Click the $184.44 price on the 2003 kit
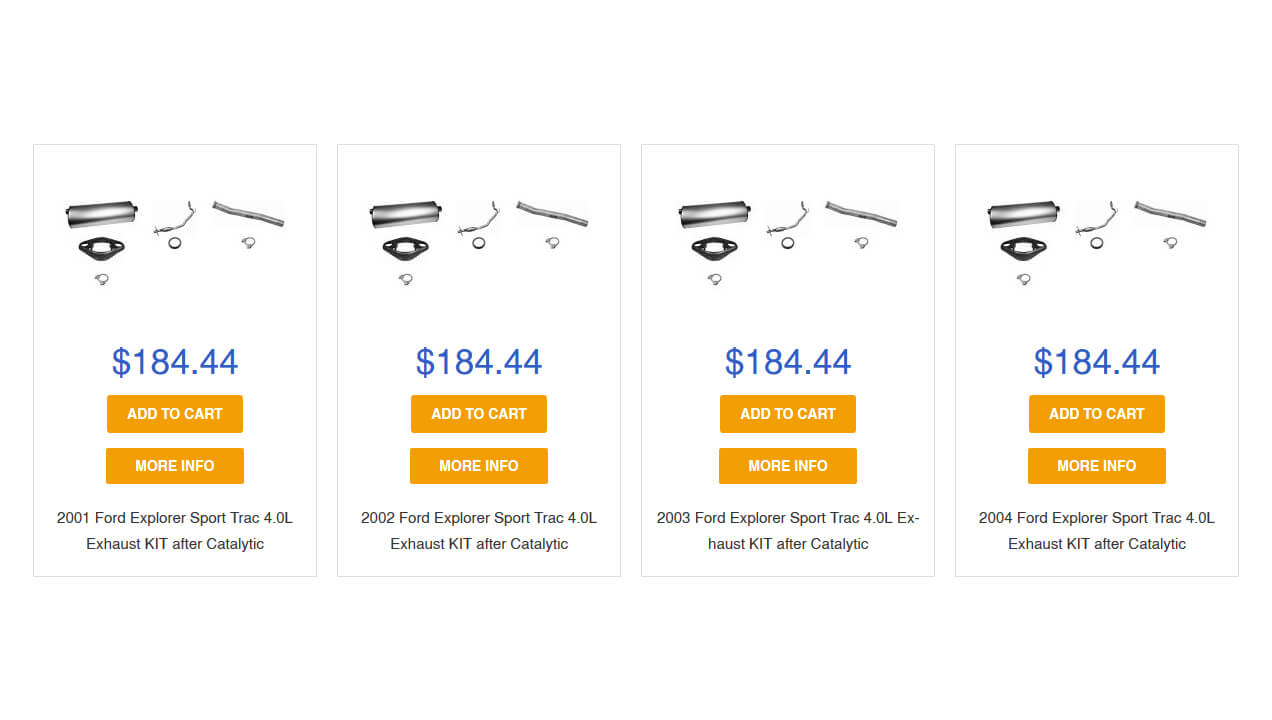This screenshot has height=720, width=1272. coord(787,361)
